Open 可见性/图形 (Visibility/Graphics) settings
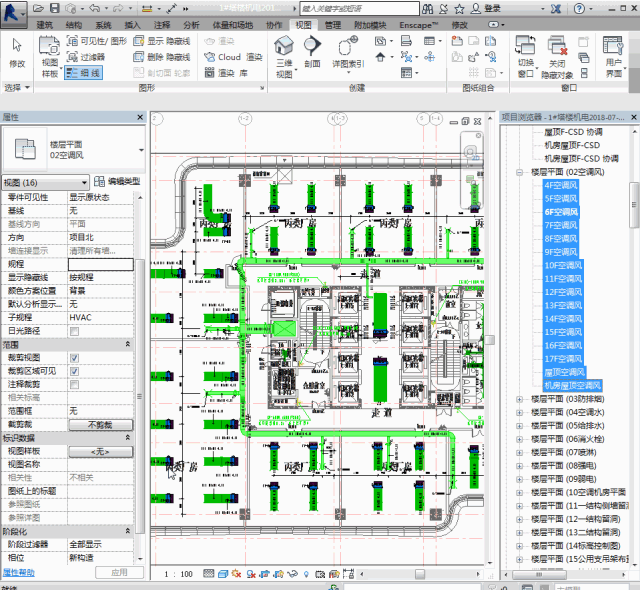The width and height of the screenshot is (640, 590). click(96, 42)
